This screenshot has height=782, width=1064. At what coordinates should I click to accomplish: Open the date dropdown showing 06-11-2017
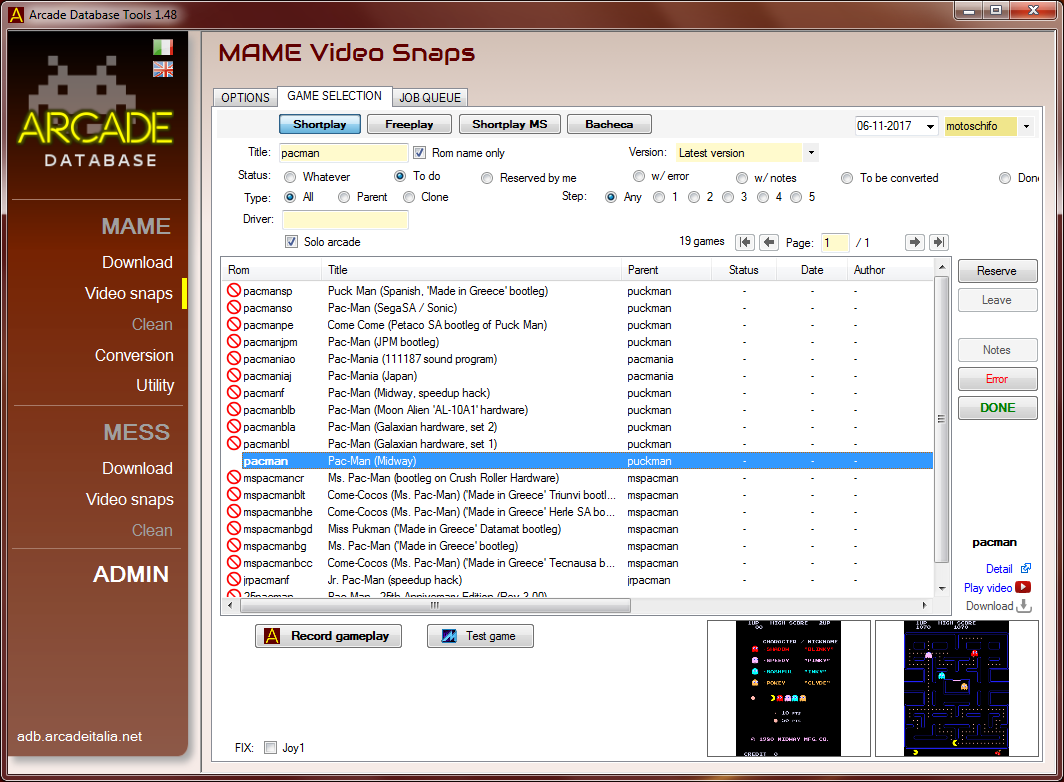pos(930,126)
